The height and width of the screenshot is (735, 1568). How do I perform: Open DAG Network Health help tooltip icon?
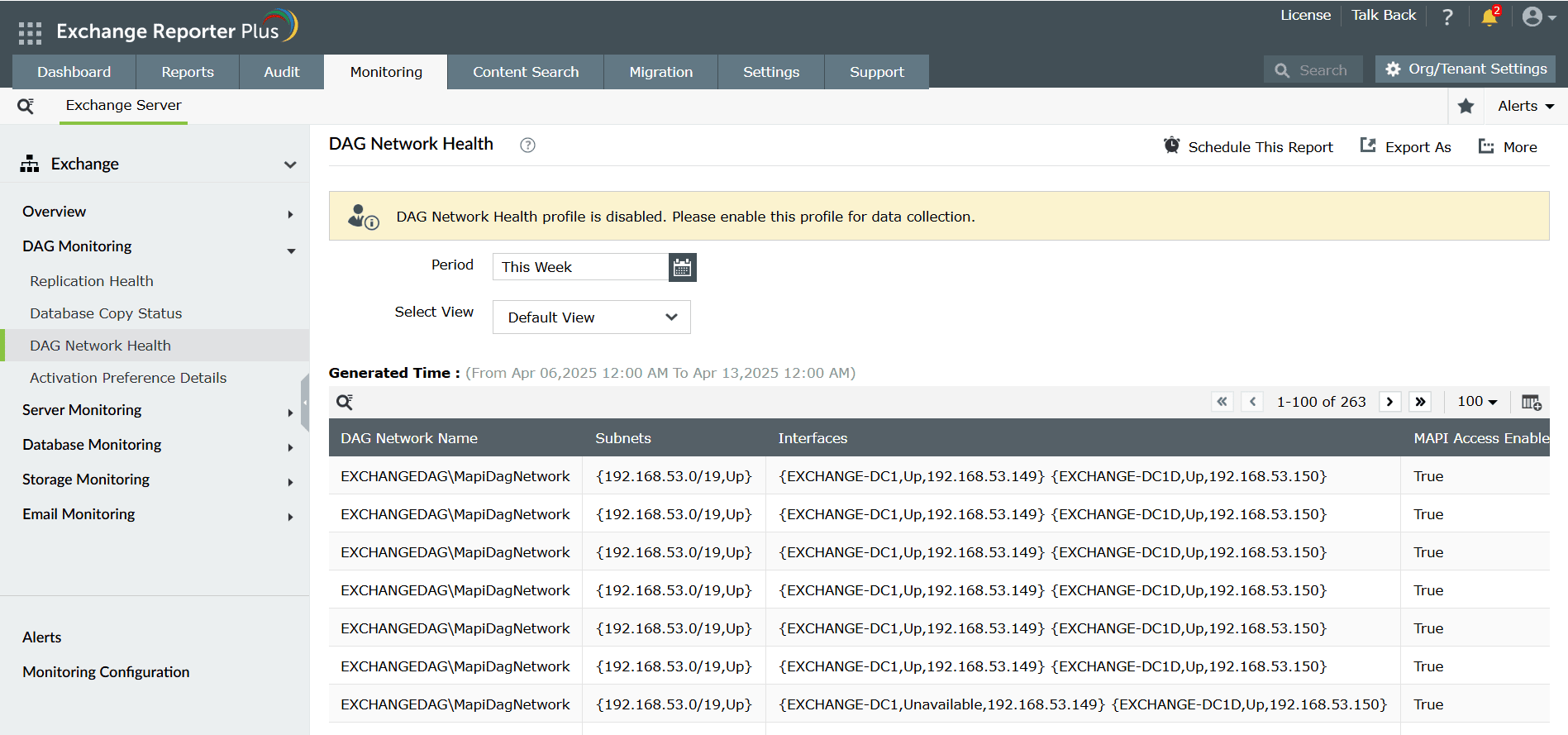click(x=527, y=146)
